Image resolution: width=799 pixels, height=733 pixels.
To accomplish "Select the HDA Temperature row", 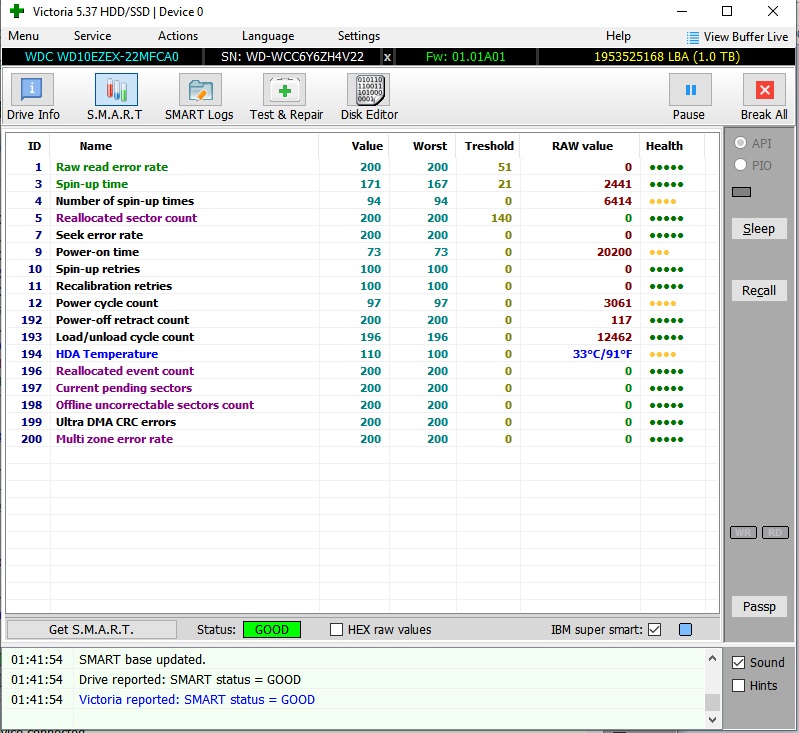I will 362,354.
